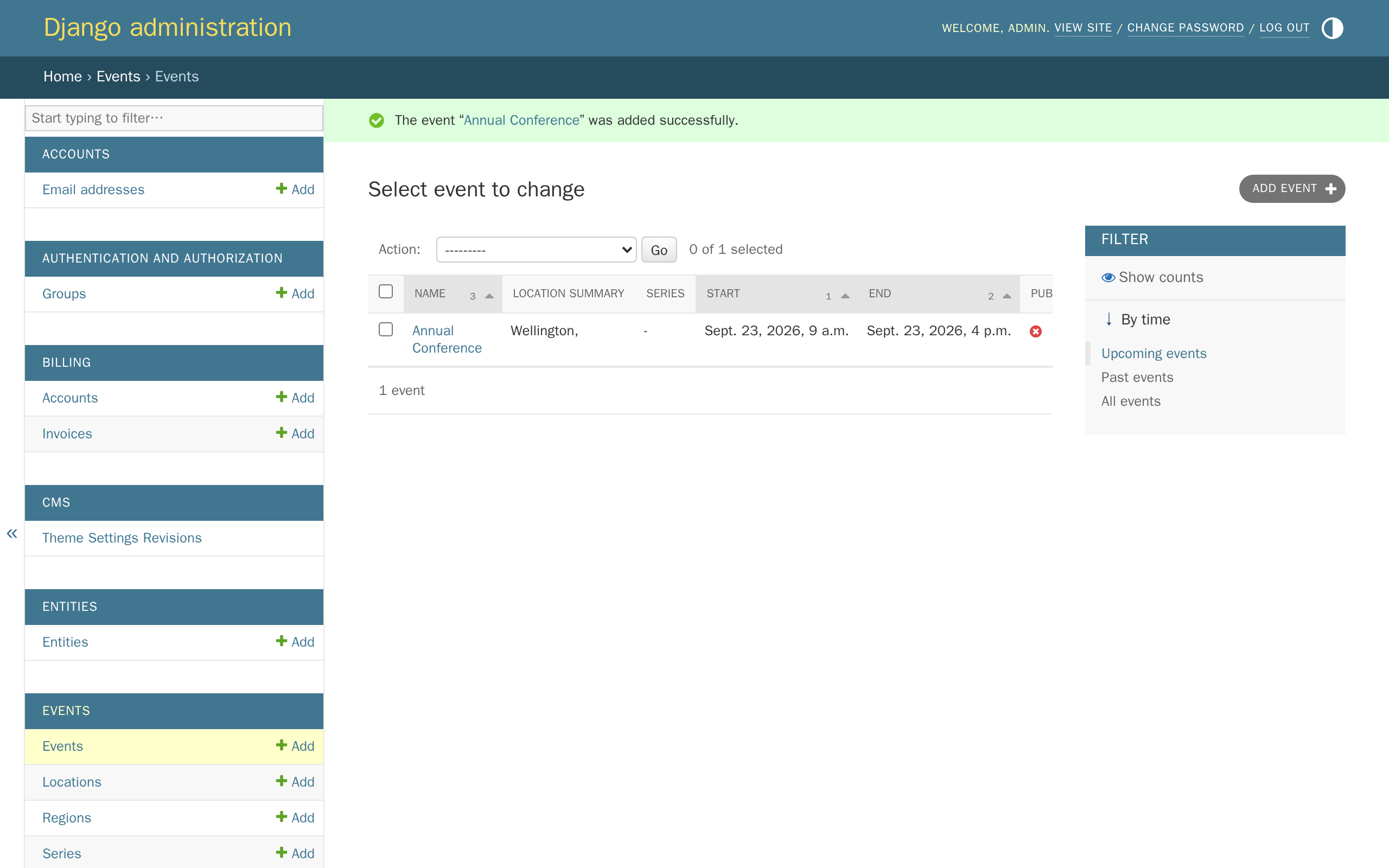Click the Wellington, location cell
The width and height of the screenshot is (1389, 868).
click(544, 331)
